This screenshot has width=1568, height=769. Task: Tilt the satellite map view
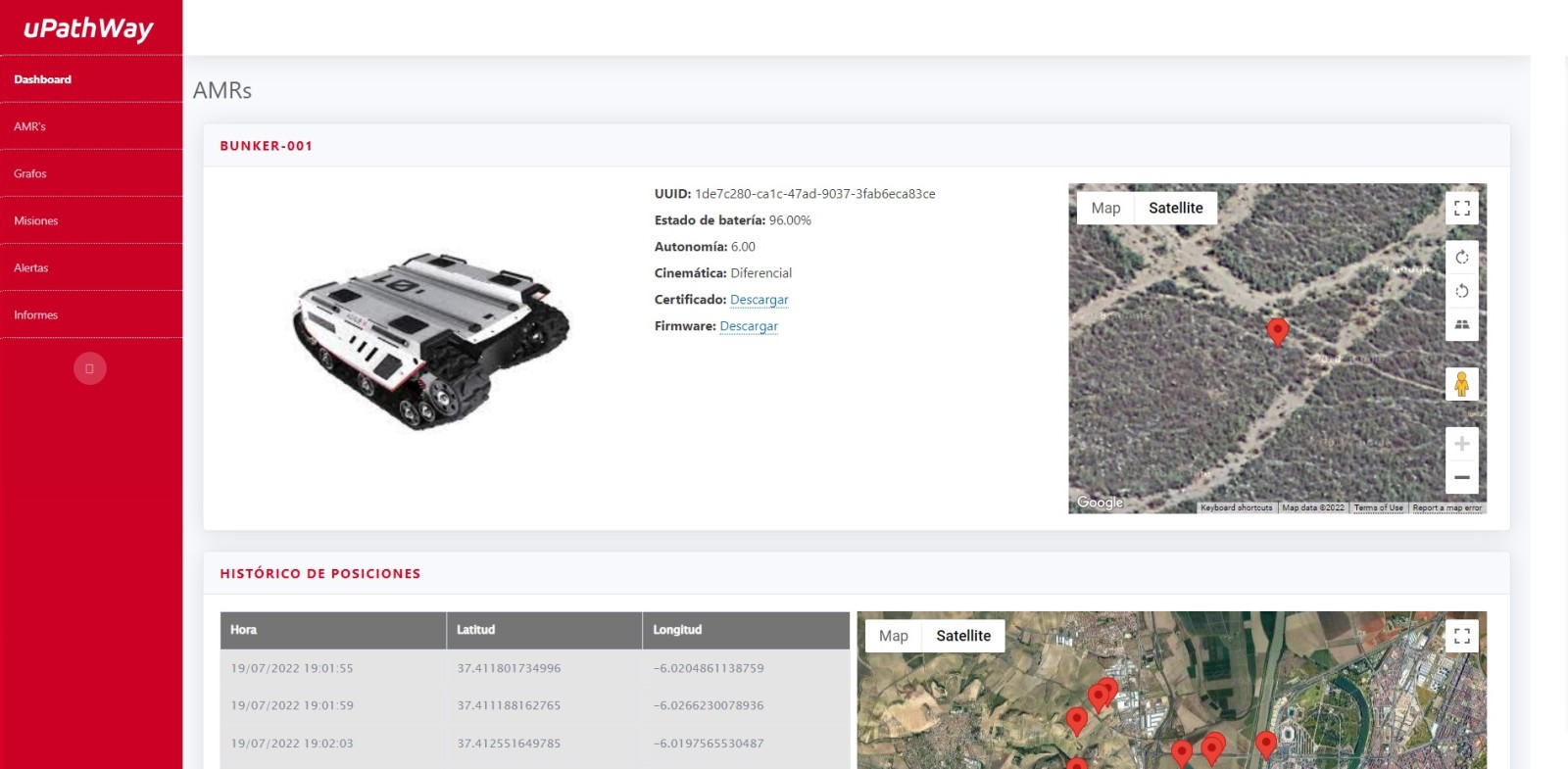point(1461,324)
